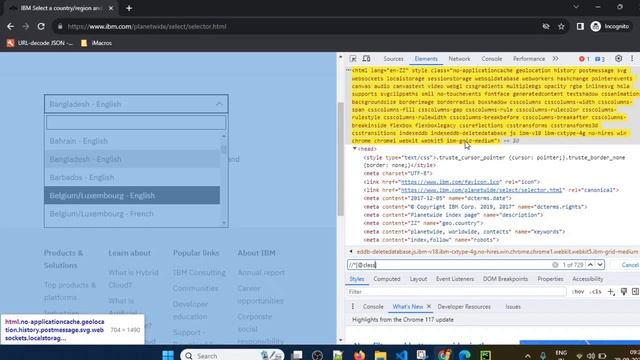
Task: Select the Properties pane tab
Action: [550, 279]
